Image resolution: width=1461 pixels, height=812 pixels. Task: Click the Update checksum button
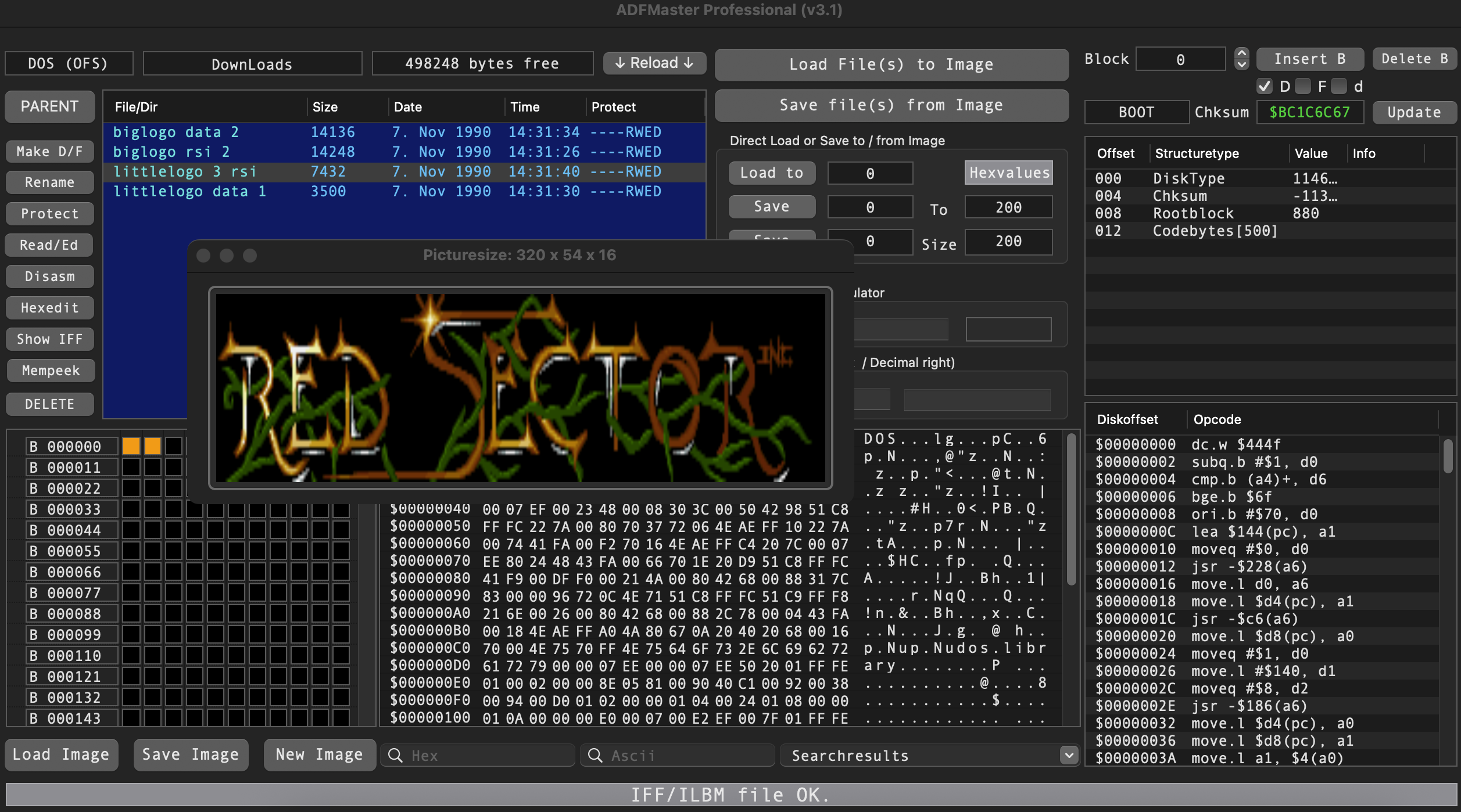(x=1415, y=112)
